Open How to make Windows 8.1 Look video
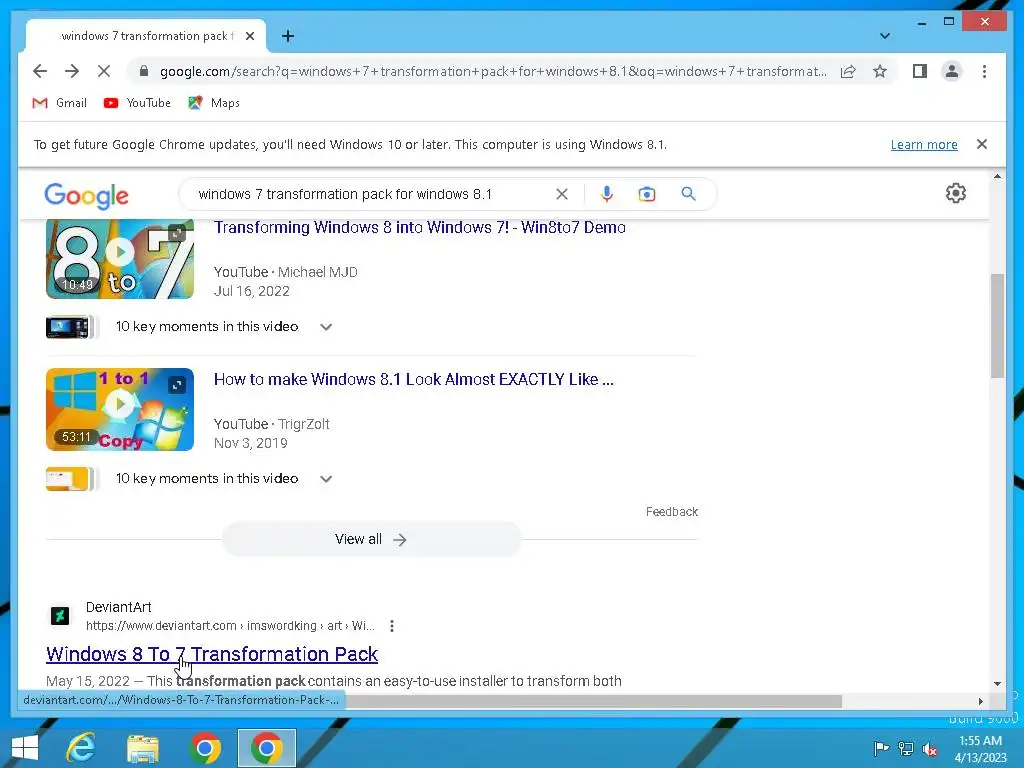The height and width of the screenshot is (768, 1024). pos(413,379)
